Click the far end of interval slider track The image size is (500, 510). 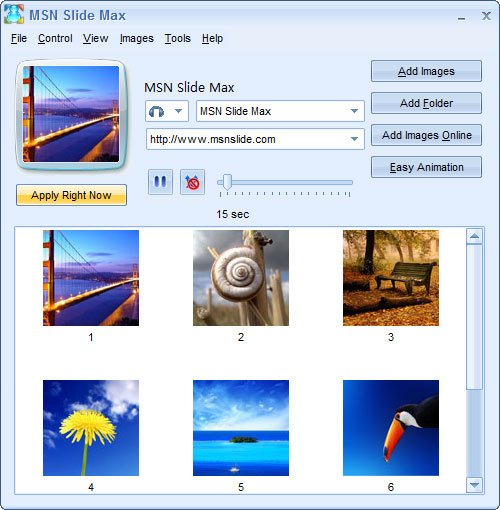pyautogui.click(x=349, y=183)
